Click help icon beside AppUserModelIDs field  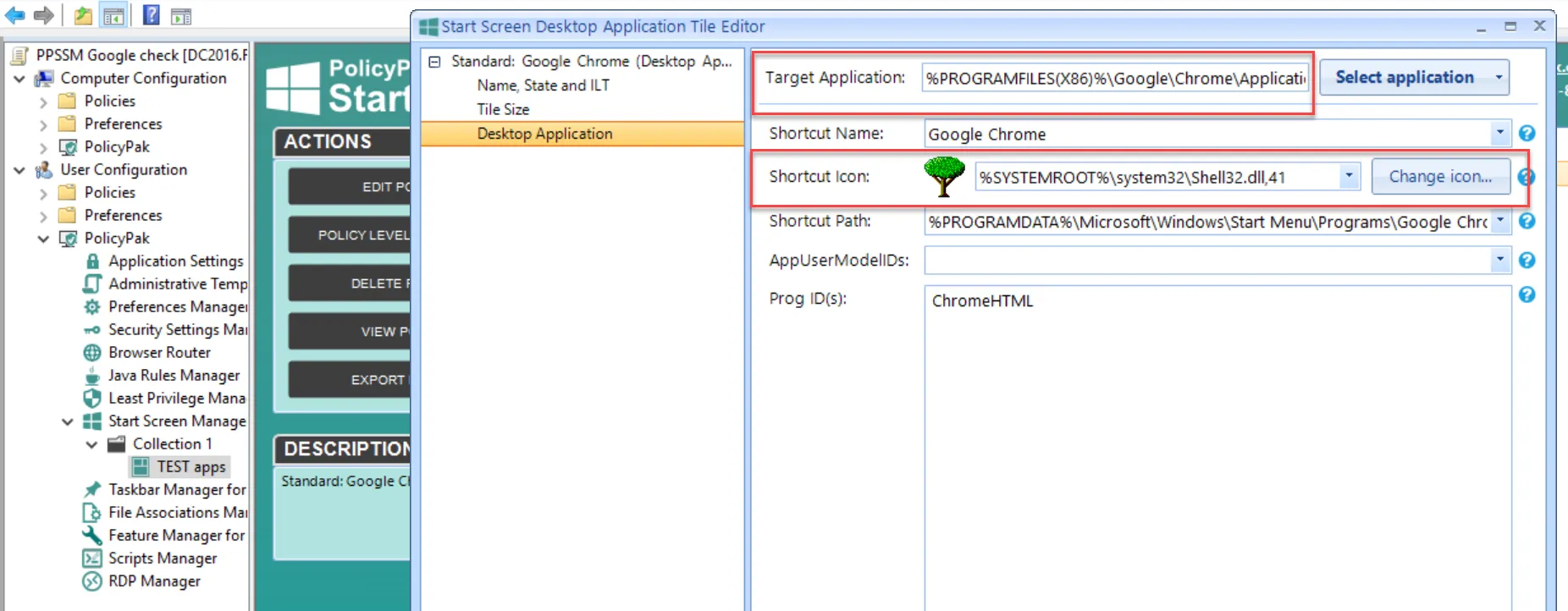tap(1527, 260)
